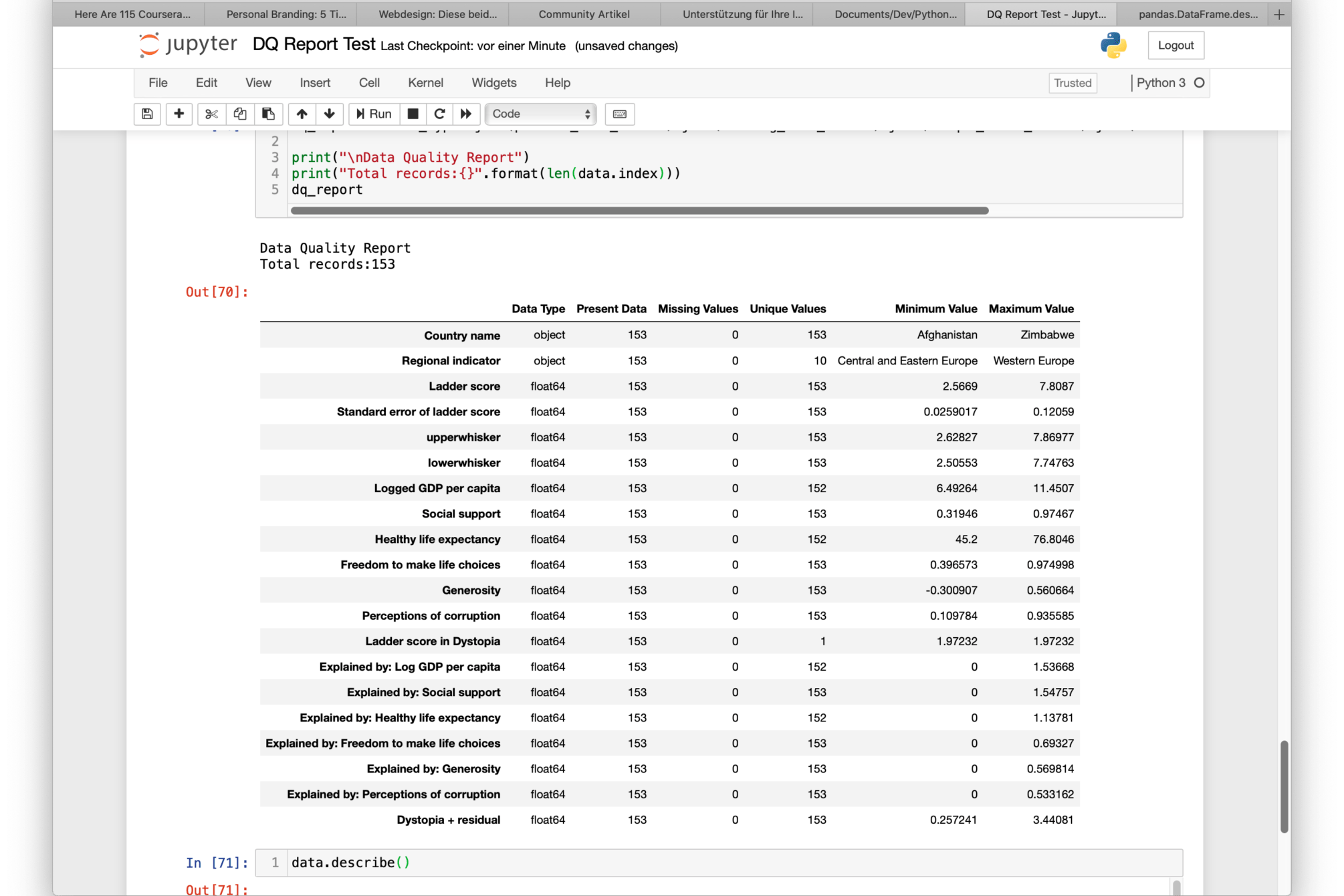
Task: Open the Kernel menu
Action: pos(425,82)
